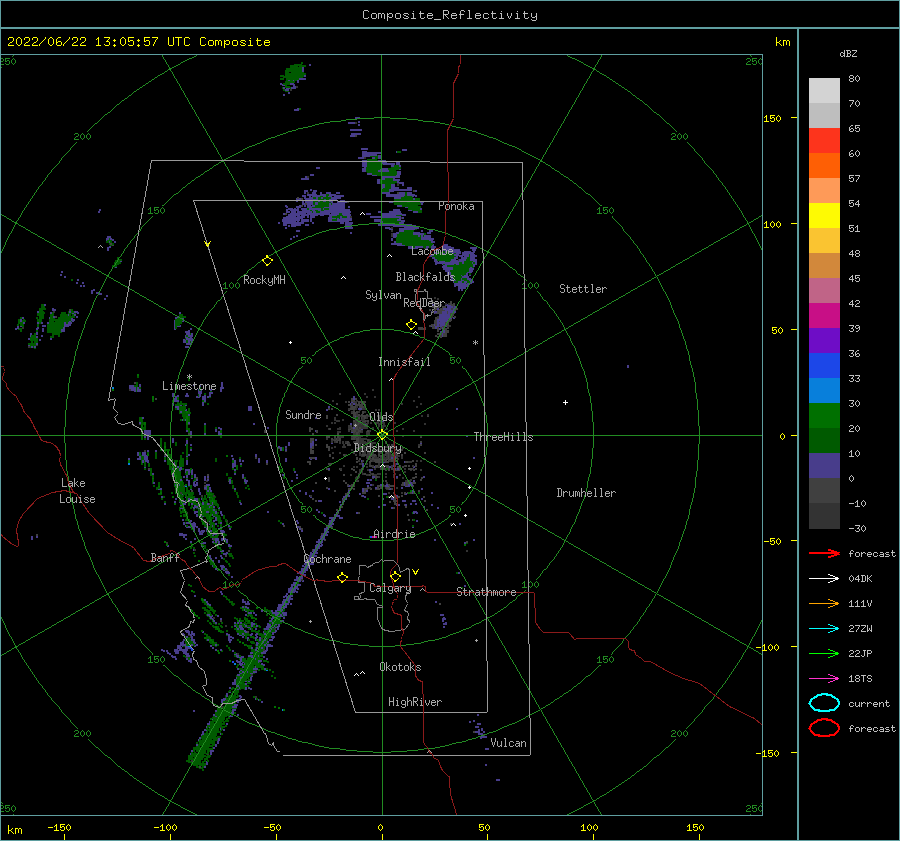
Task: Click the Cochrane label
Action: [x=327, y=559]
